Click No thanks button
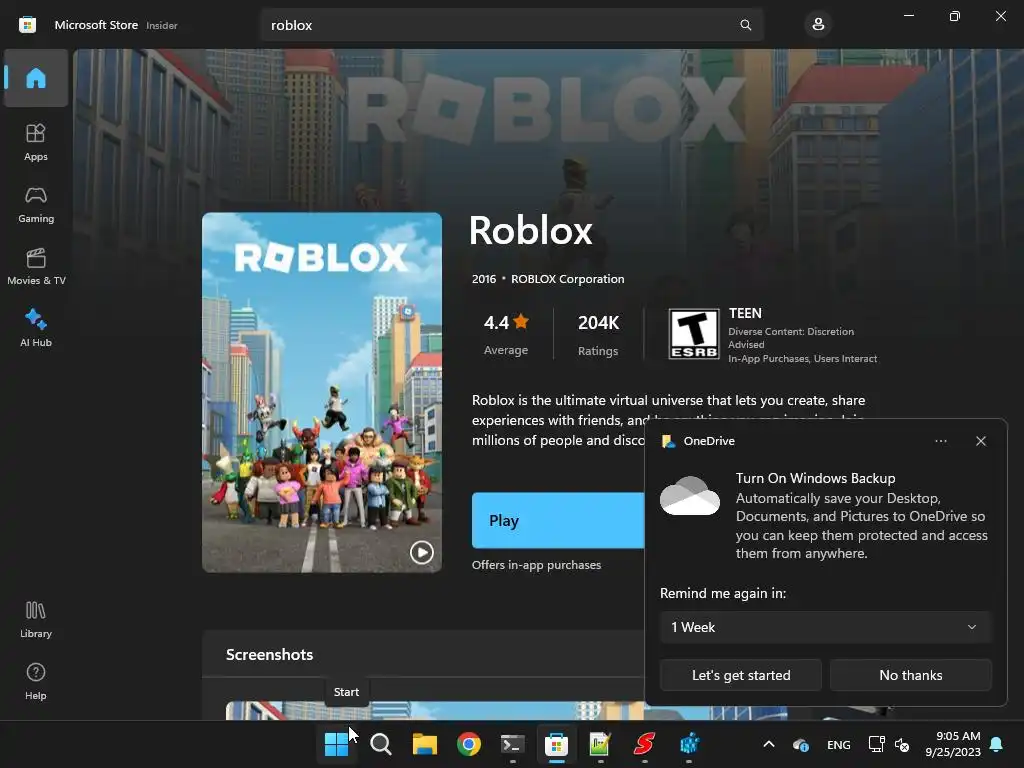Screen dimensions: 1024x768 tap(910, 675)
